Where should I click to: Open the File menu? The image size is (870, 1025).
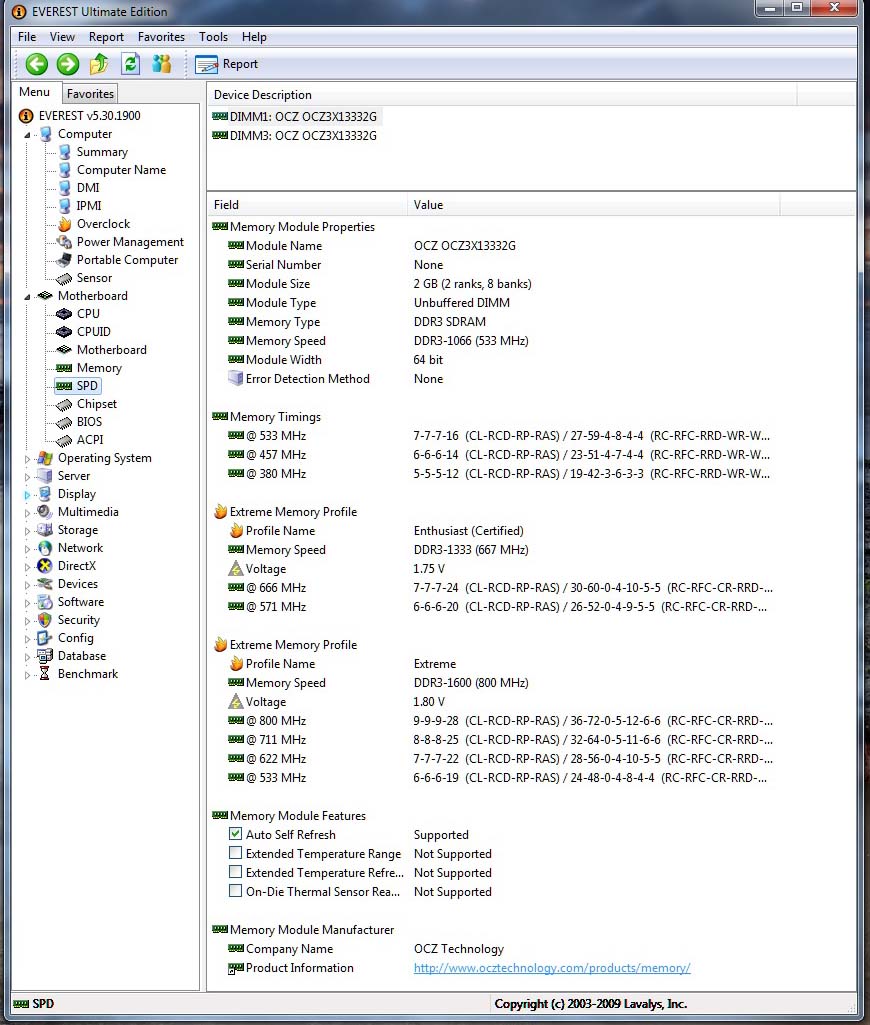(27, 37)
